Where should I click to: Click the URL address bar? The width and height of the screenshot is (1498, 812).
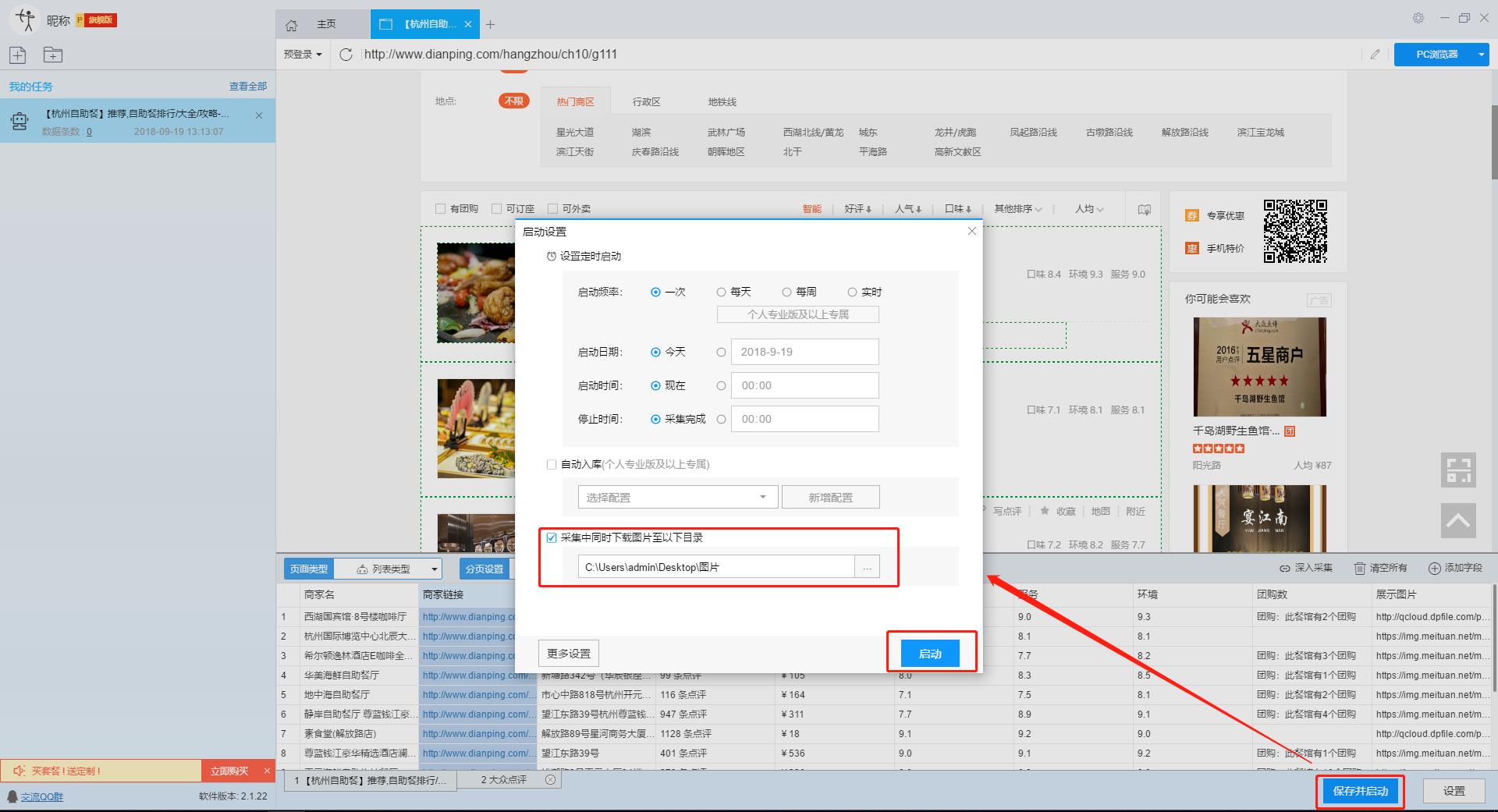click(862, 54)
